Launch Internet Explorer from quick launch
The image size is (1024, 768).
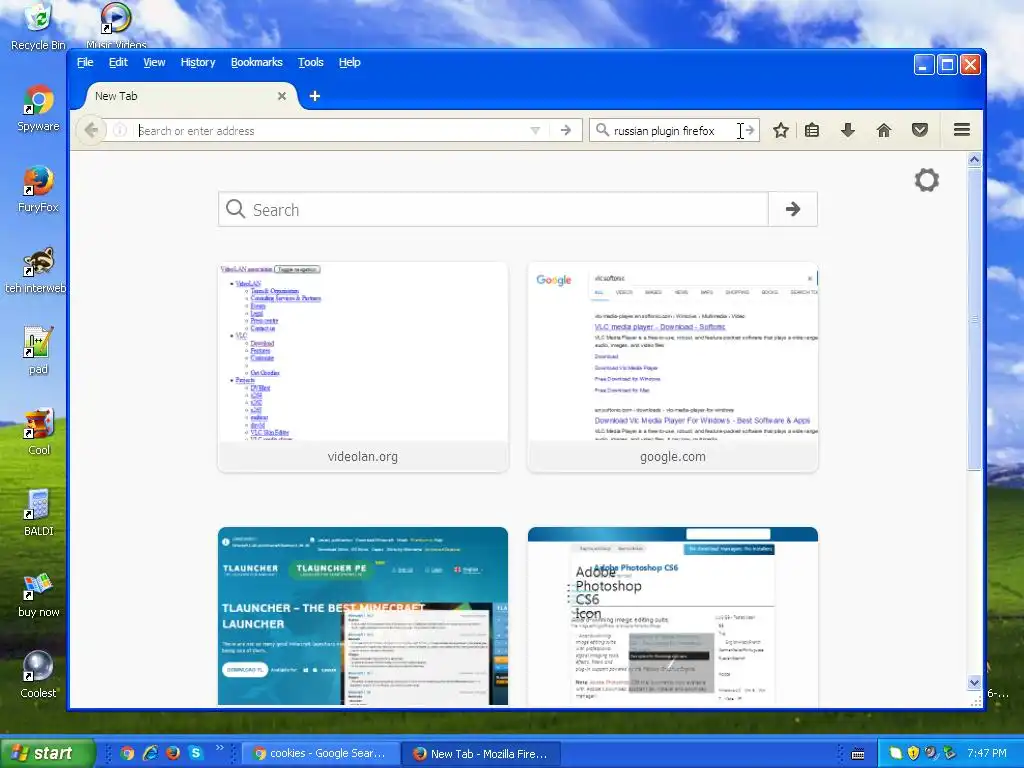[150, 753]
